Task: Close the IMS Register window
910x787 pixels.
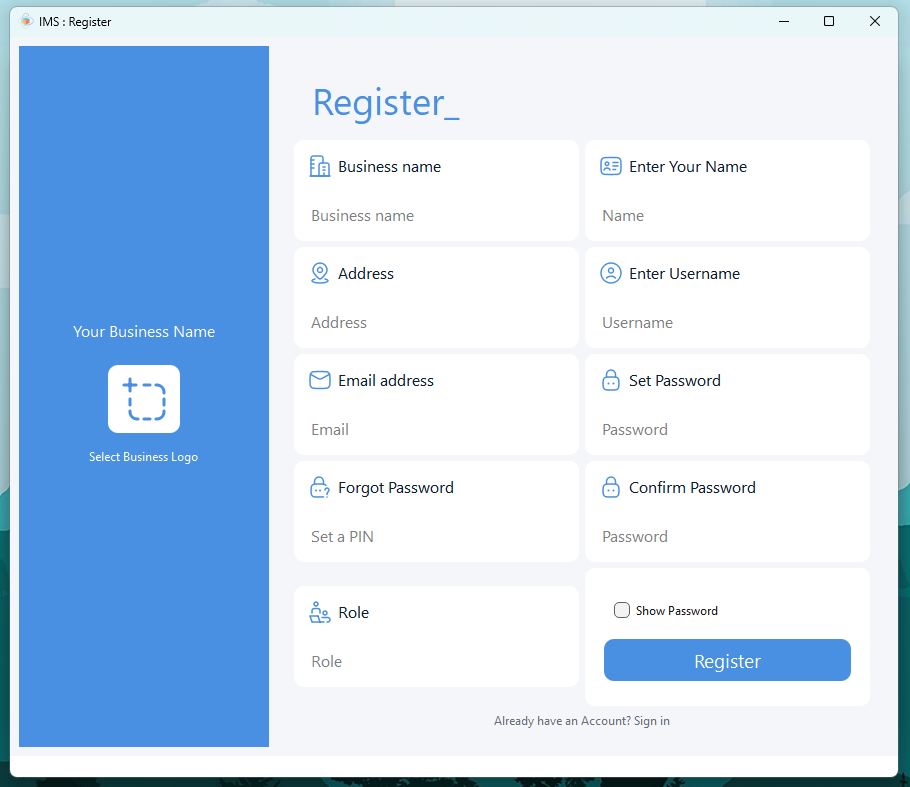Action: tap(875, 21)
